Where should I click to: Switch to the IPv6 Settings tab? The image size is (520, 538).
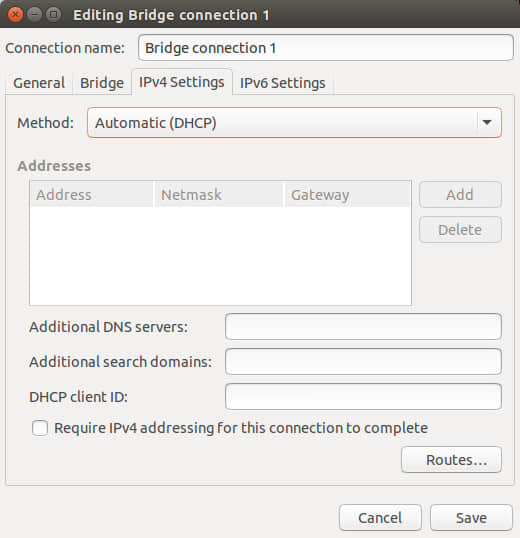point(283,83)
